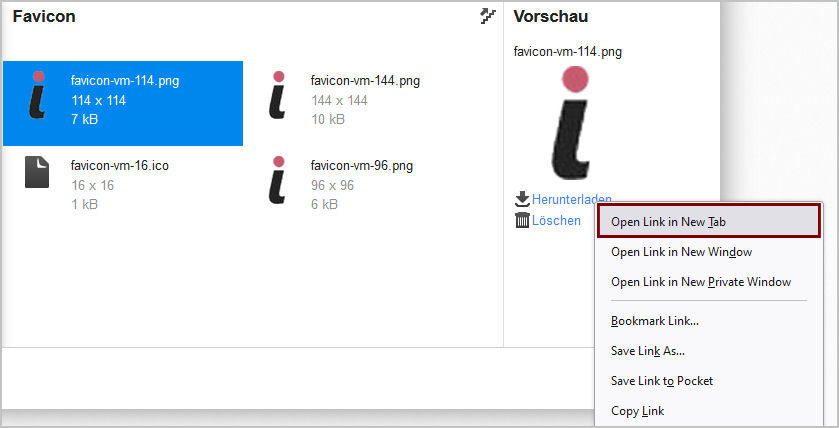
Task: Click the favicon-vm-16.ico file name
Action: 119,166
